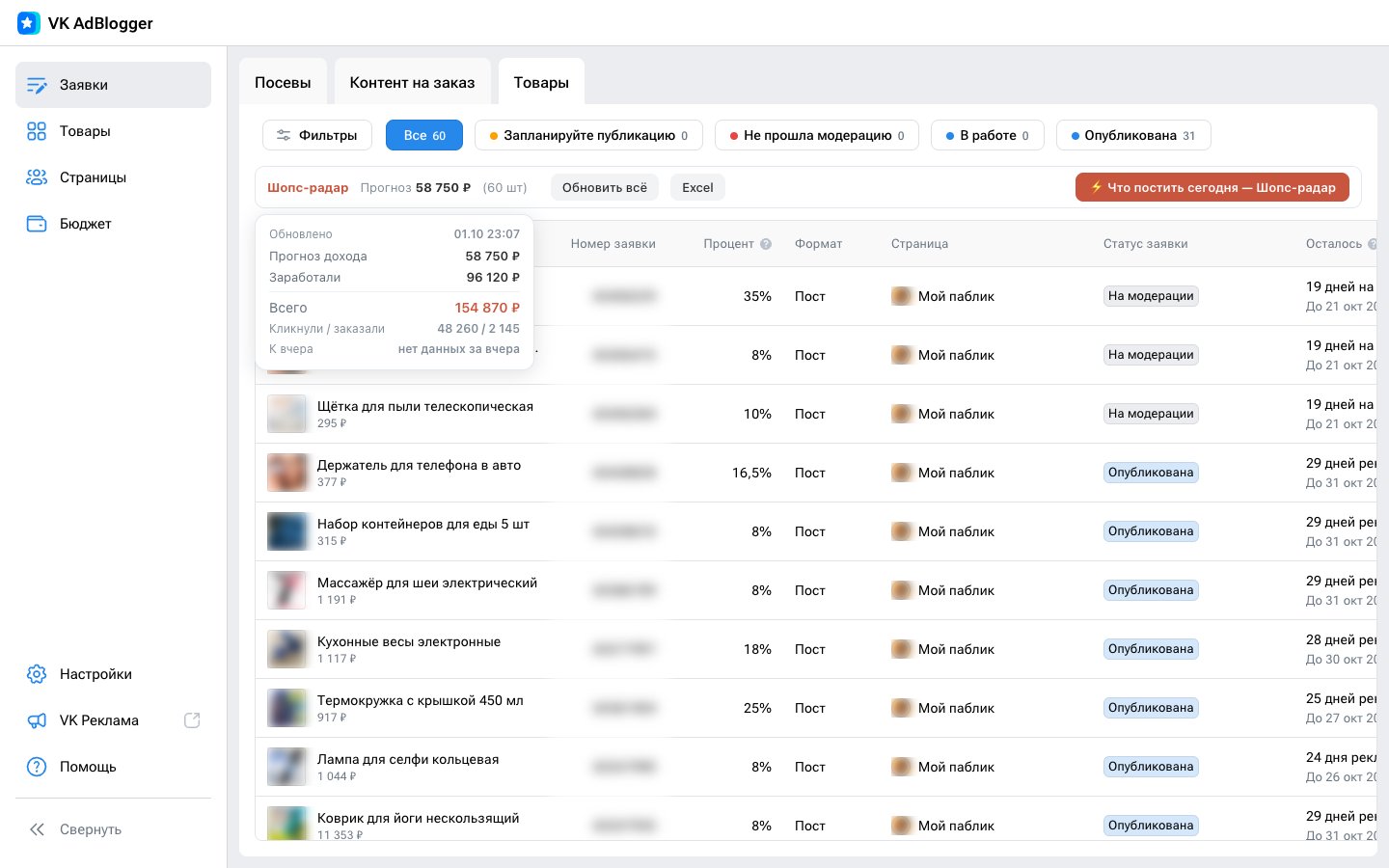This screenshot has width=1389, height=868.
Task: Filter by Не прошла модерацию status
Action: [817, 135]
